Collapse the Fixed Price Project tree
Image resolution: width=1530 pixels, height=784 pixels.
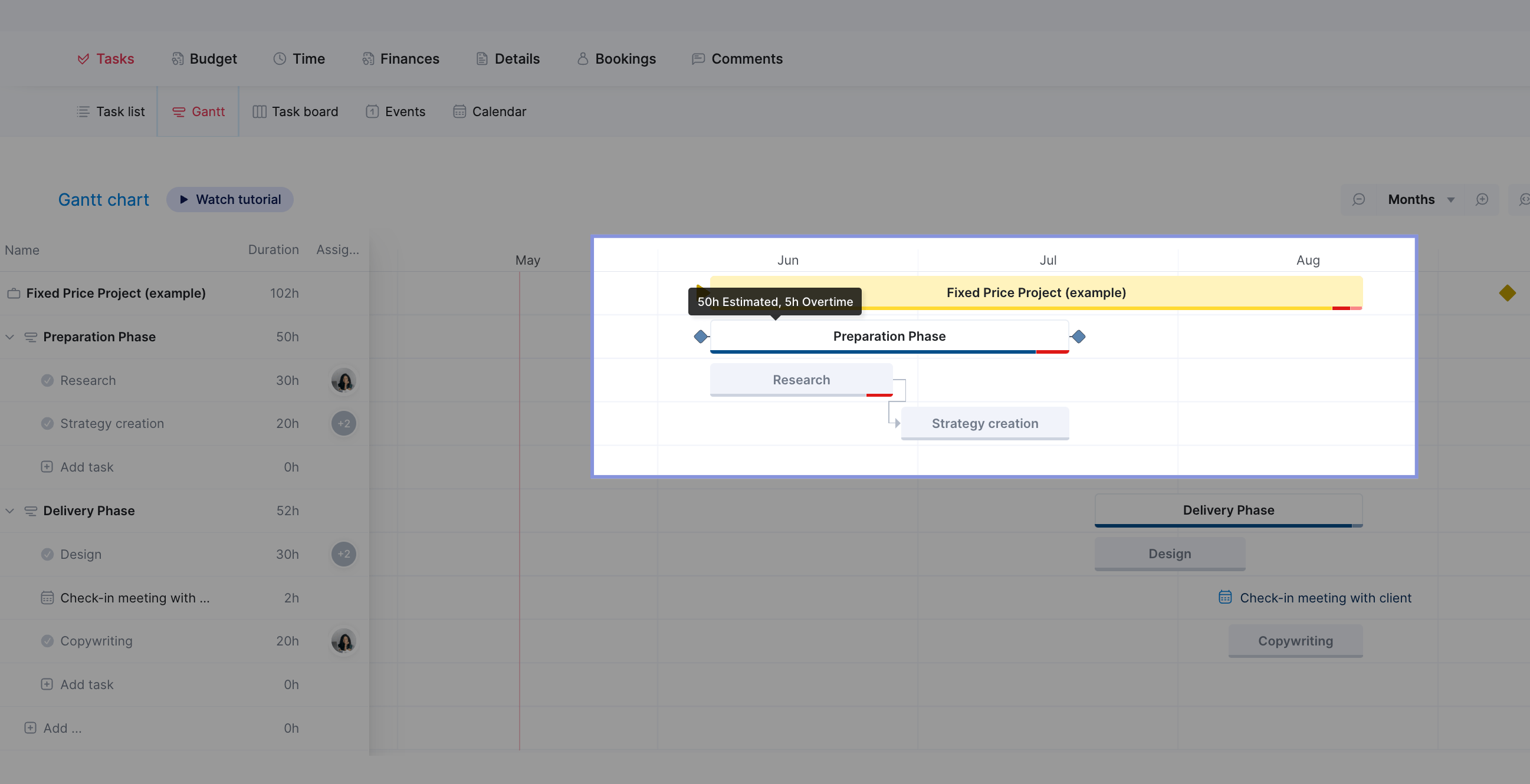[x=12, y=293]
